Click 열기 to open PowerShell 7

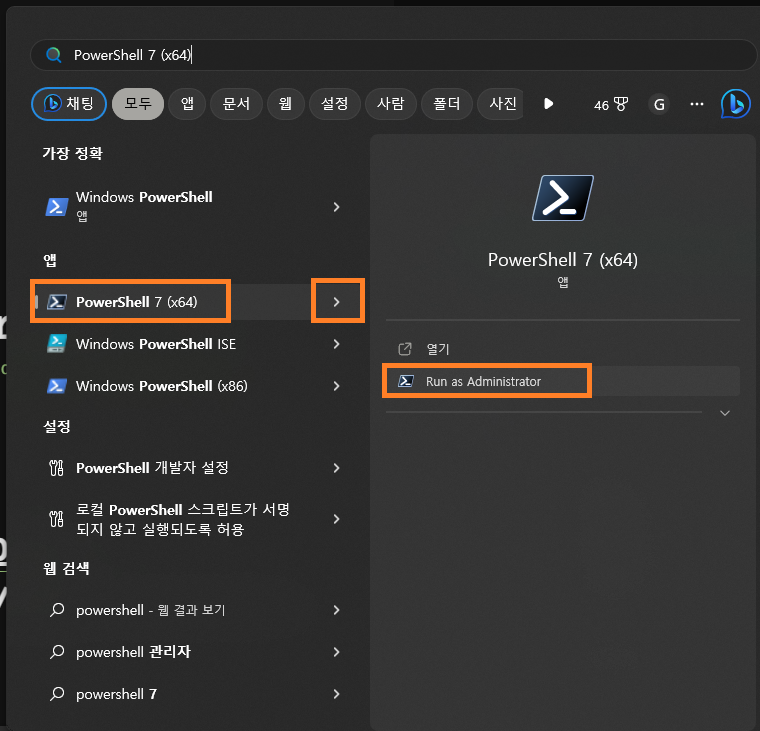pos(563,349)
